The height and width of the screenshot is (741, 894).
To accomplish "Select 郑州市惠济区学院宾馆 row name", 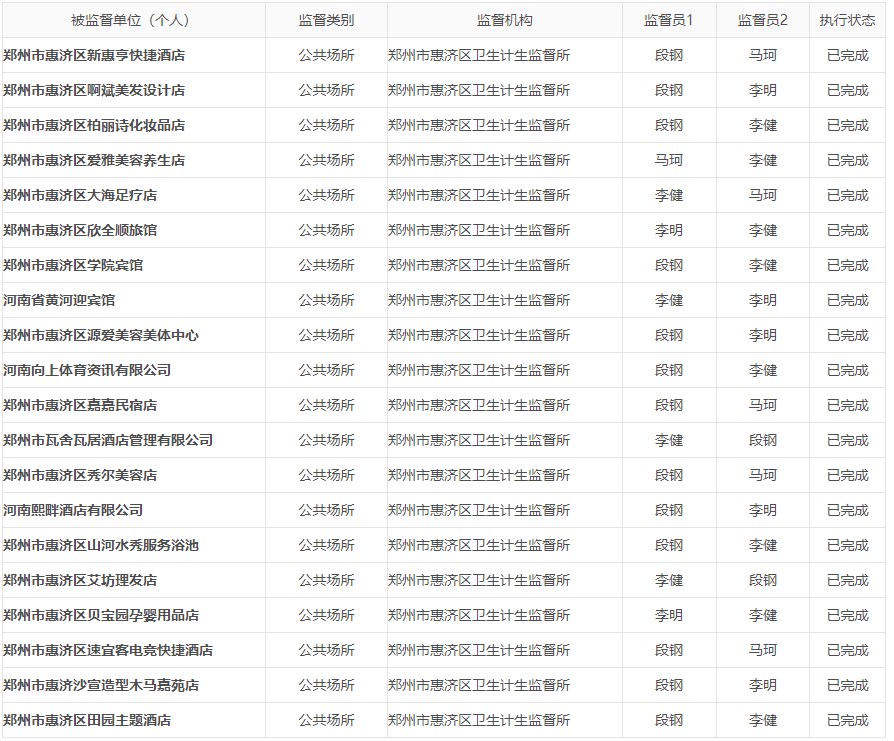I will [x=73, y=265].
